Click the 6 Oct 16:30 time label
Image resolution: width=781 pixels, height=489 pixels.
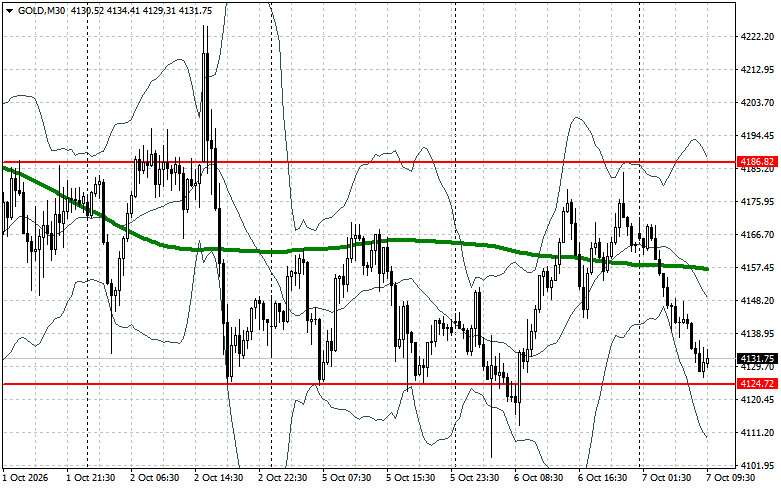pyautogui.click(x=603, y=478)
